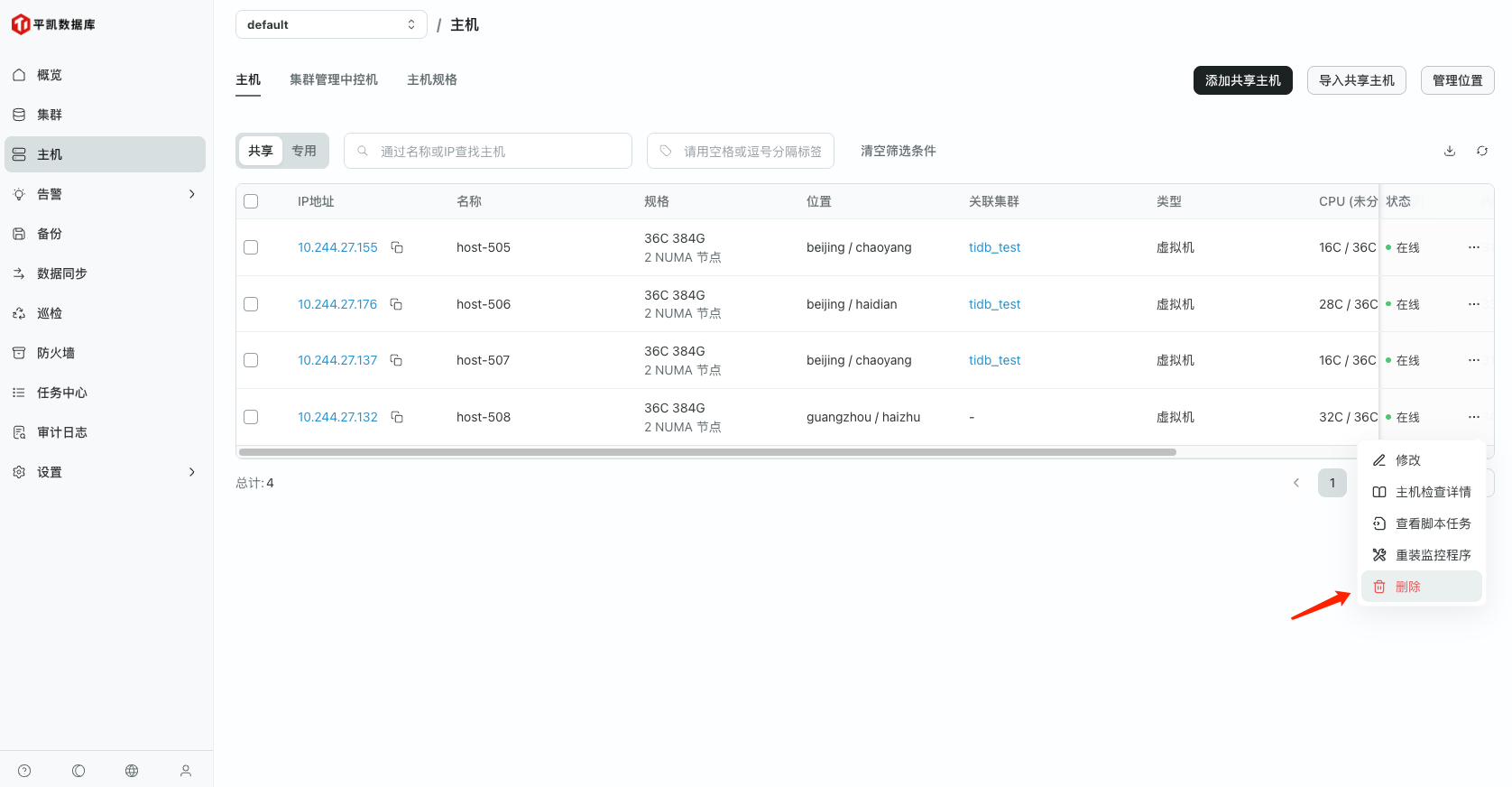Toggle the select-all header checkbox
1512x787 pixels.
[251, 201]
